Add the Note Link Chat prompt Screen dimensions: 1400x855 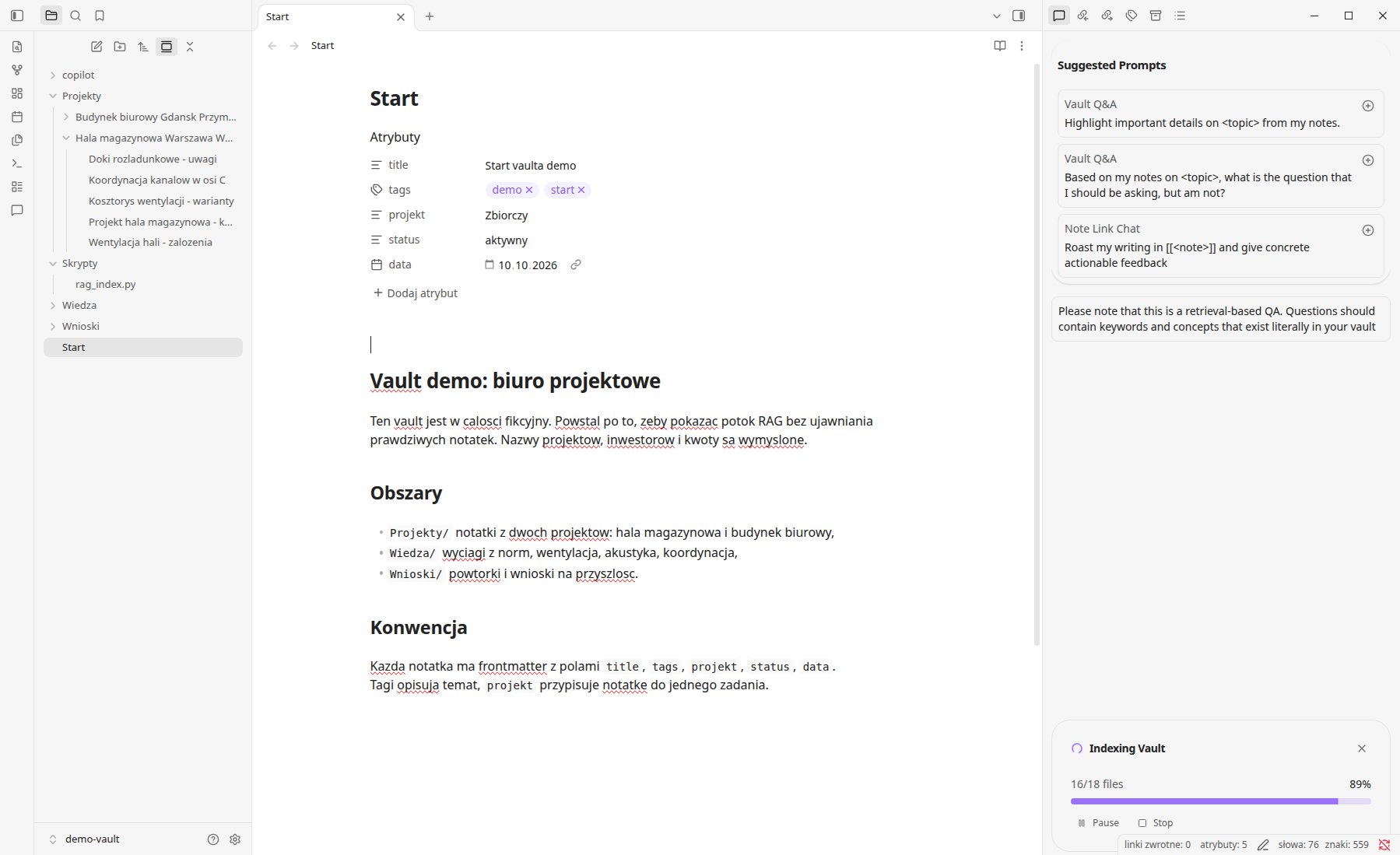pos(1367,230)
